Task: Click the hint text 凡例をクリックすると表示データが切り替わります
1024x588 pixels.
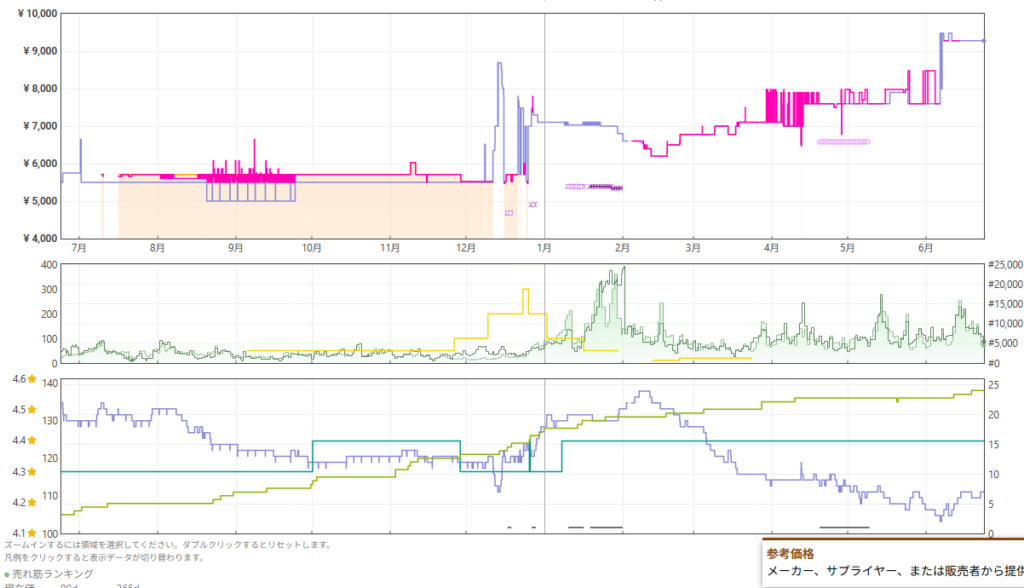Action: pyautogui.click(x=104, y=558)
